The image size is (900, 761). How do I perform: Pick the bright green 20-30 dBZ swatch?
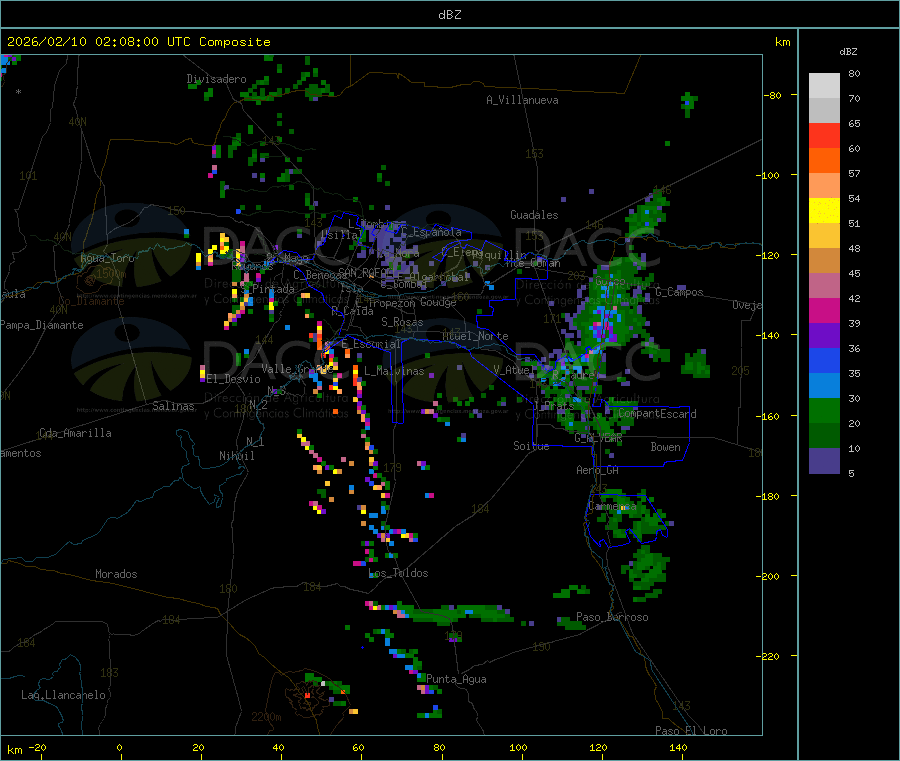pyautogui.click(x=824, y=410)
